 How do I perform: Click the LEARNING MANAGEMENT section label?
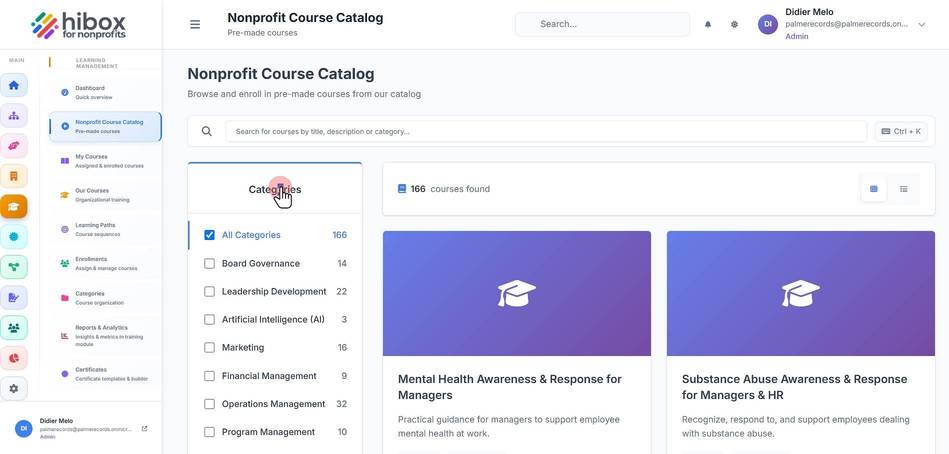click(x=97, y=63)
